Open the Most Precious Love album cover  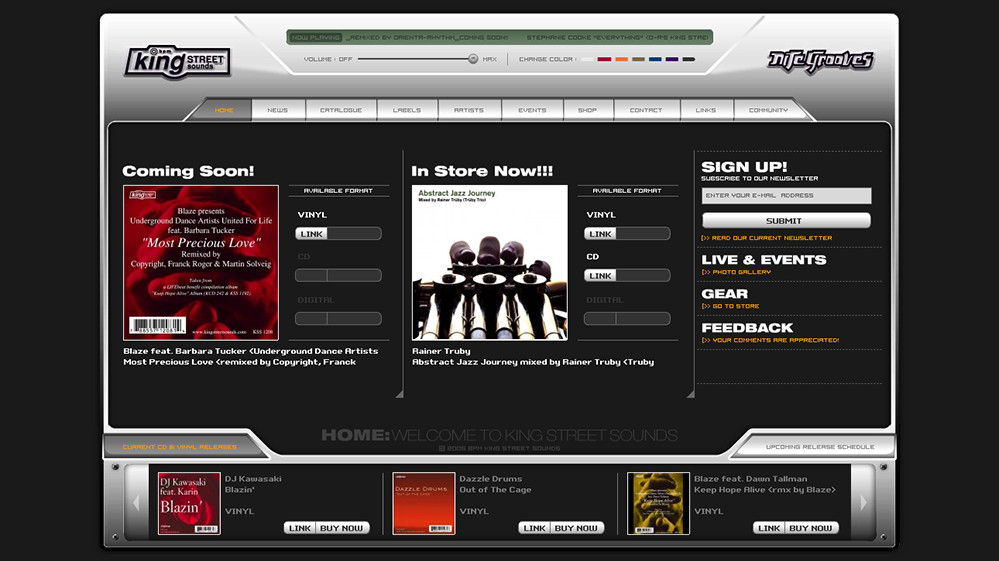(201, 262)
